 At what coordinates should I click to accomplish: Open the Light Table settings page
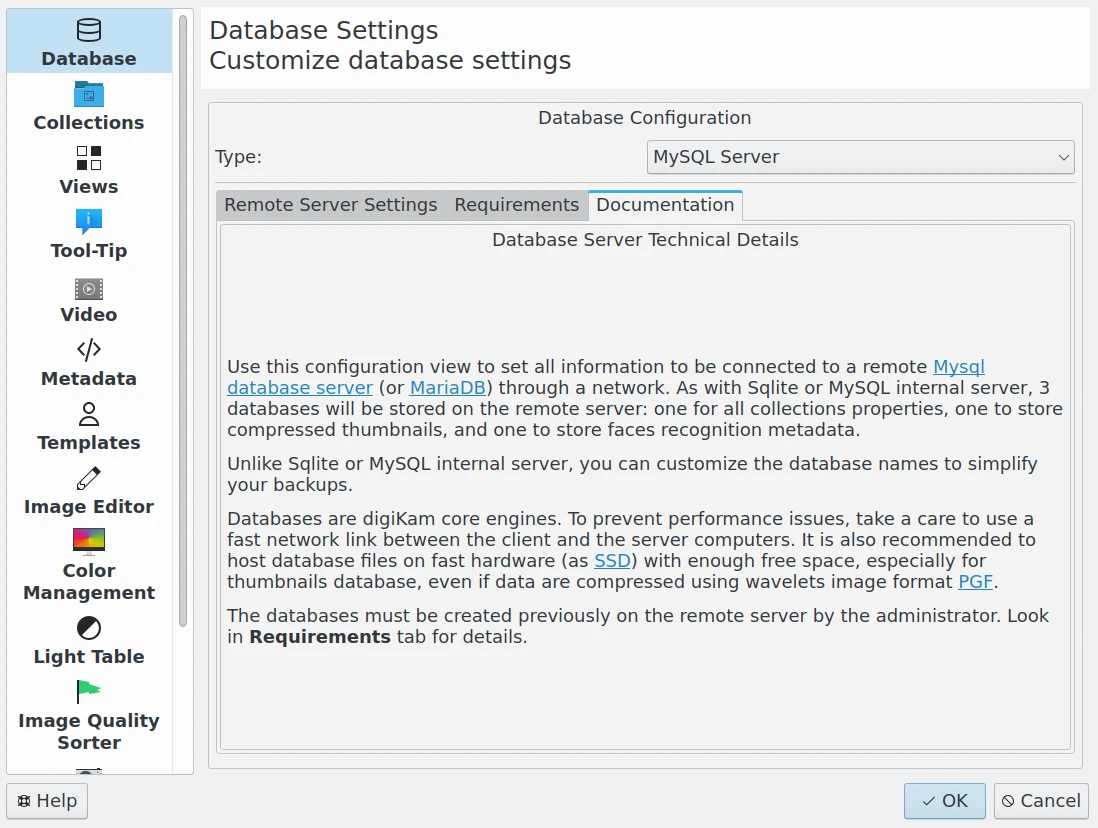(x=88, y=640)
